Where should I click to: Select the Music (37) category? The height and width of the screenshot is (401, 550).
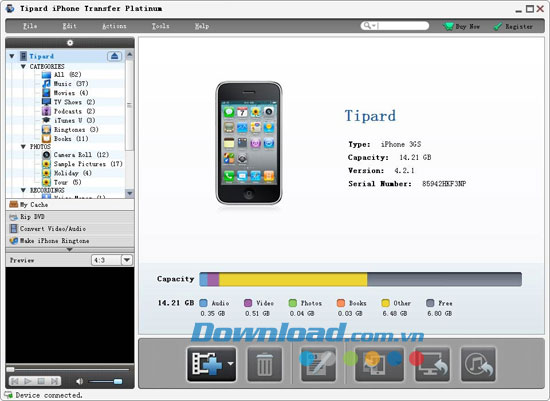pos(65,83)
